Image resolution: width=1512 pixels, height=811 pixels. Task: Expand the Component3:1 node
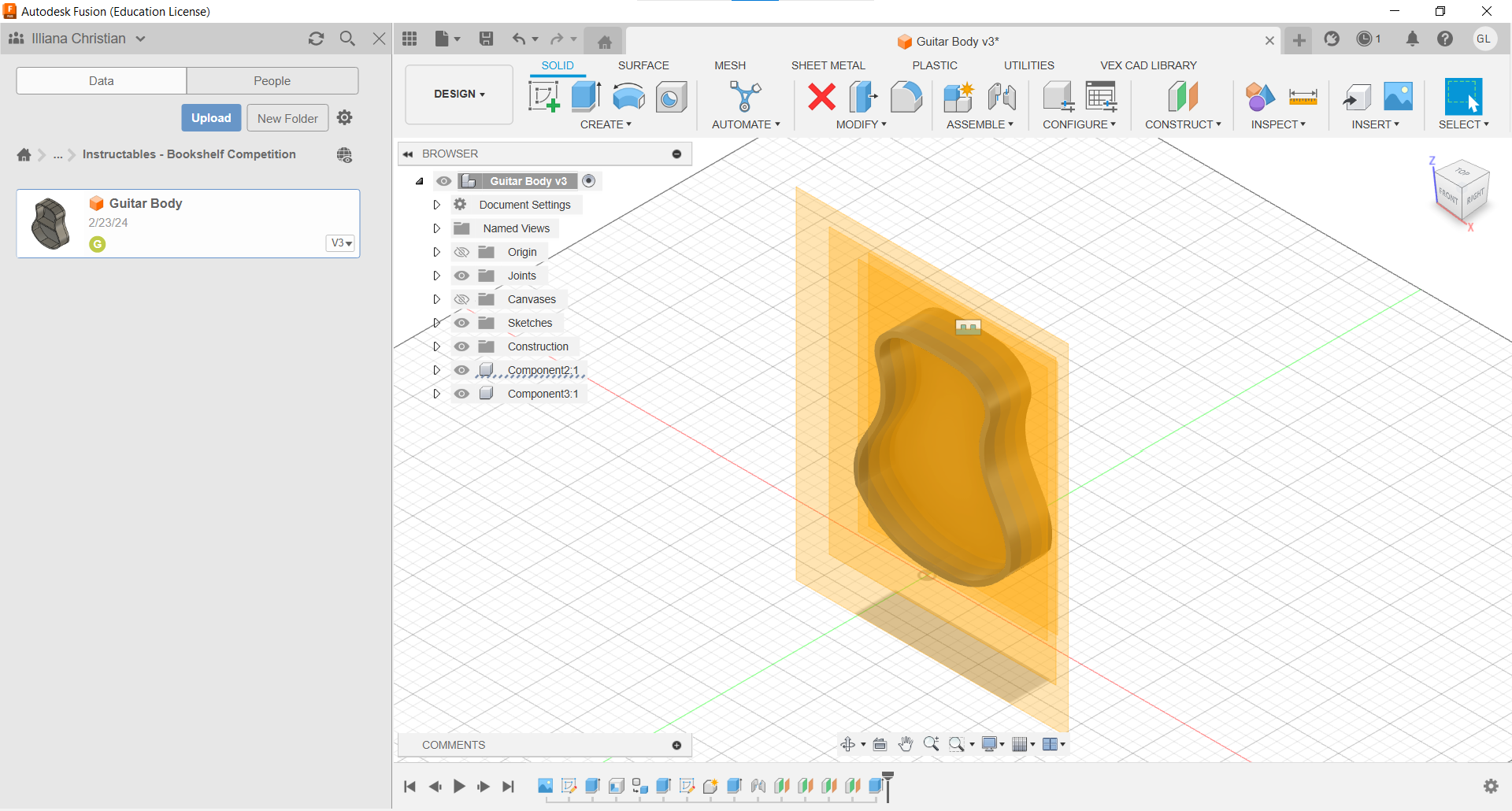436,394
